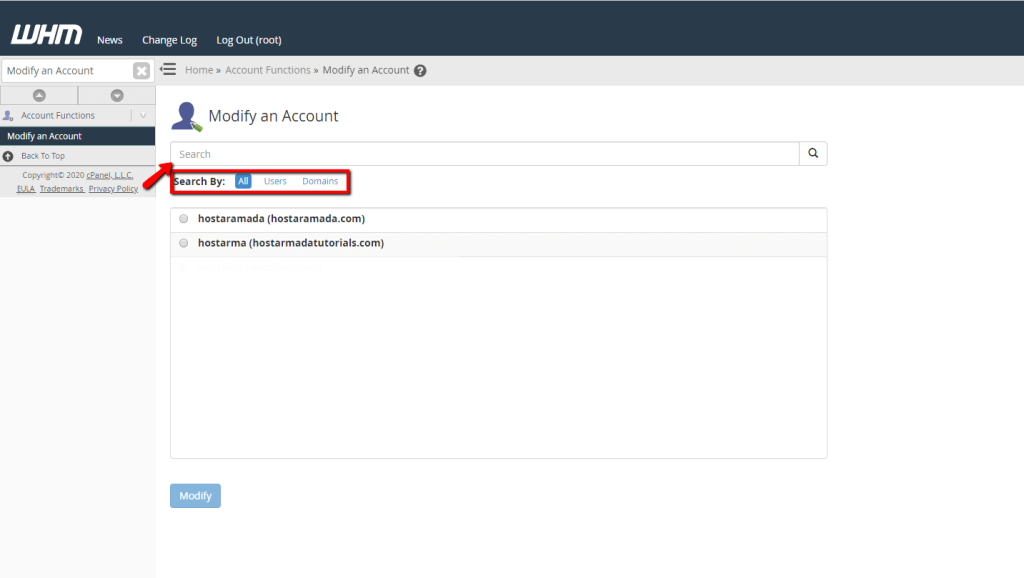Open the News menu
The height and width of the screenshot is (578, 1024).
coord(109,40)
